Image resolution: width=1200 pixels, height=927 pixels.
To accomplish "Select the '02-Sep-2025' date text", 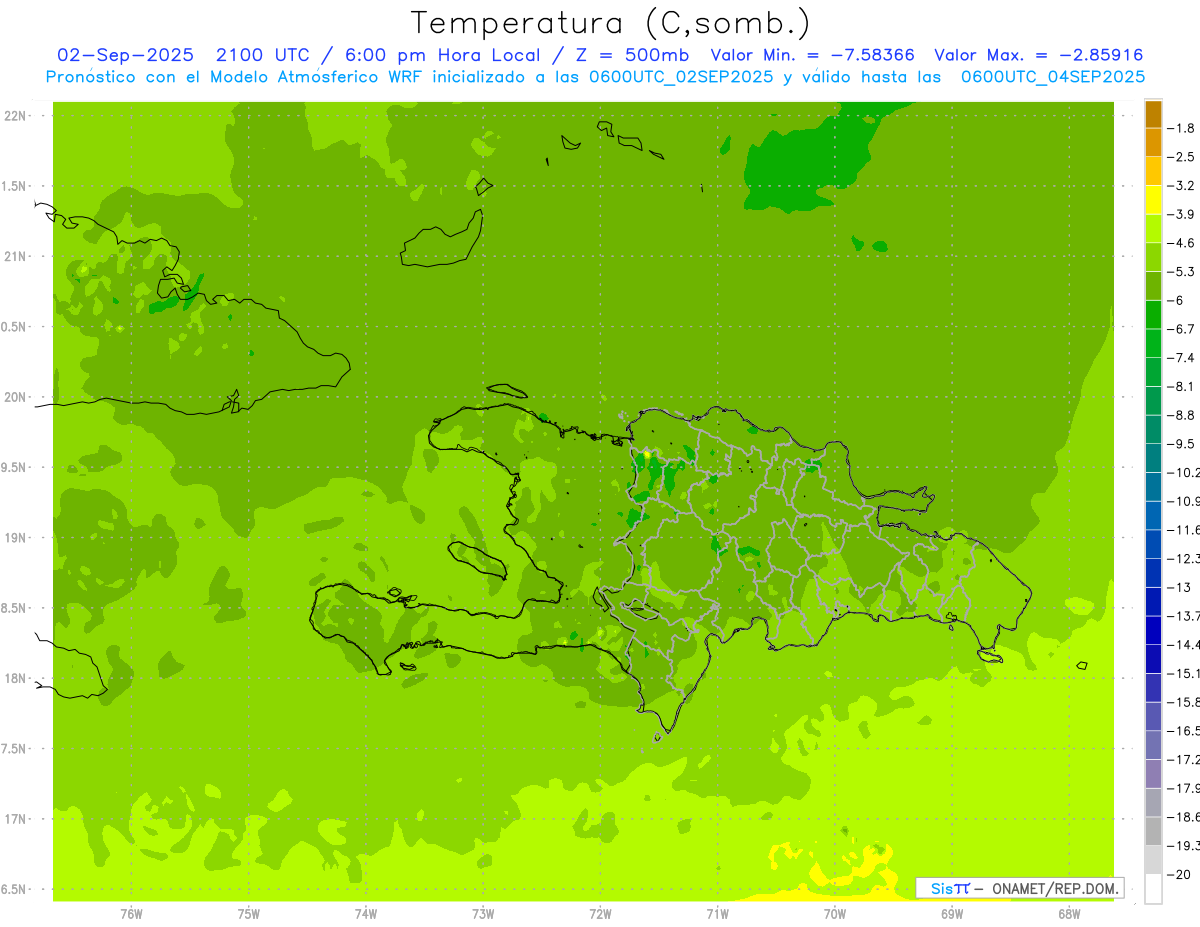I will (125, 55).
